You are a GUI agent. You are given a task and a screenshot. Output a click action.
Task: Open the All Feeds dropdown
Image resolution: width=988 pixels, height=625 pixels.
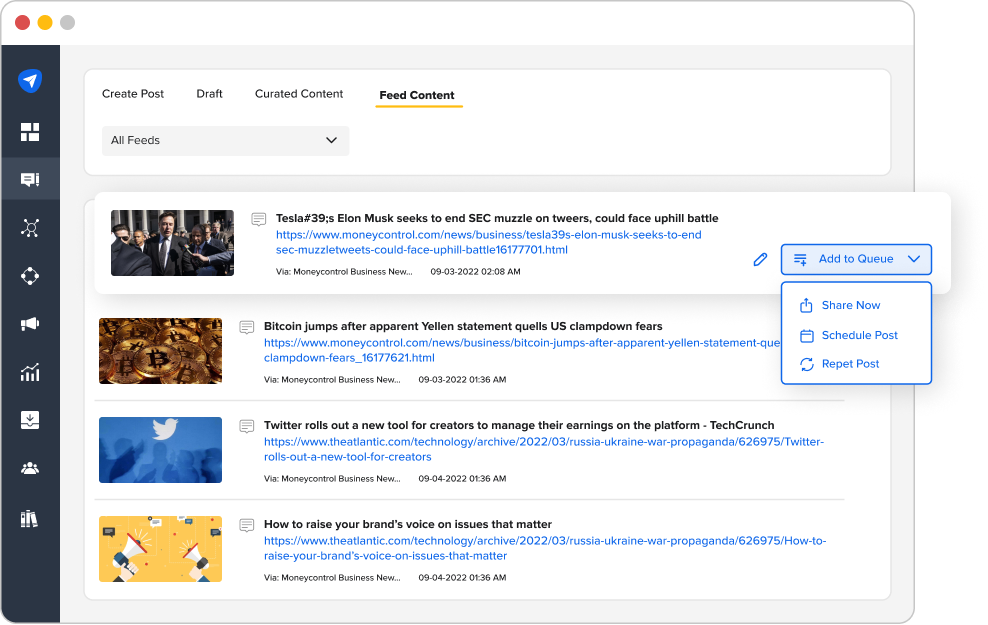pos(224,140)
